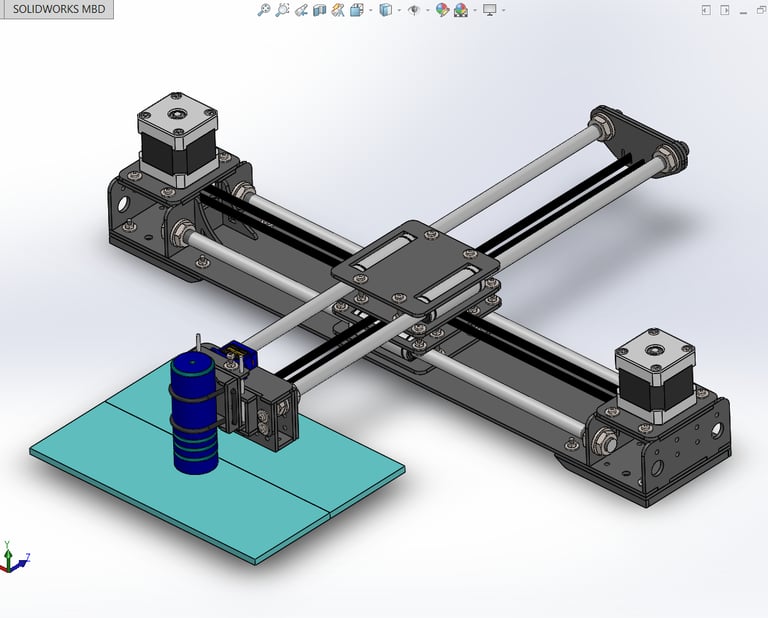Expand the Hide/Show Items dropdown arrow
The height and width of the screenshot is (618, 768).
[x=427, y=10]
